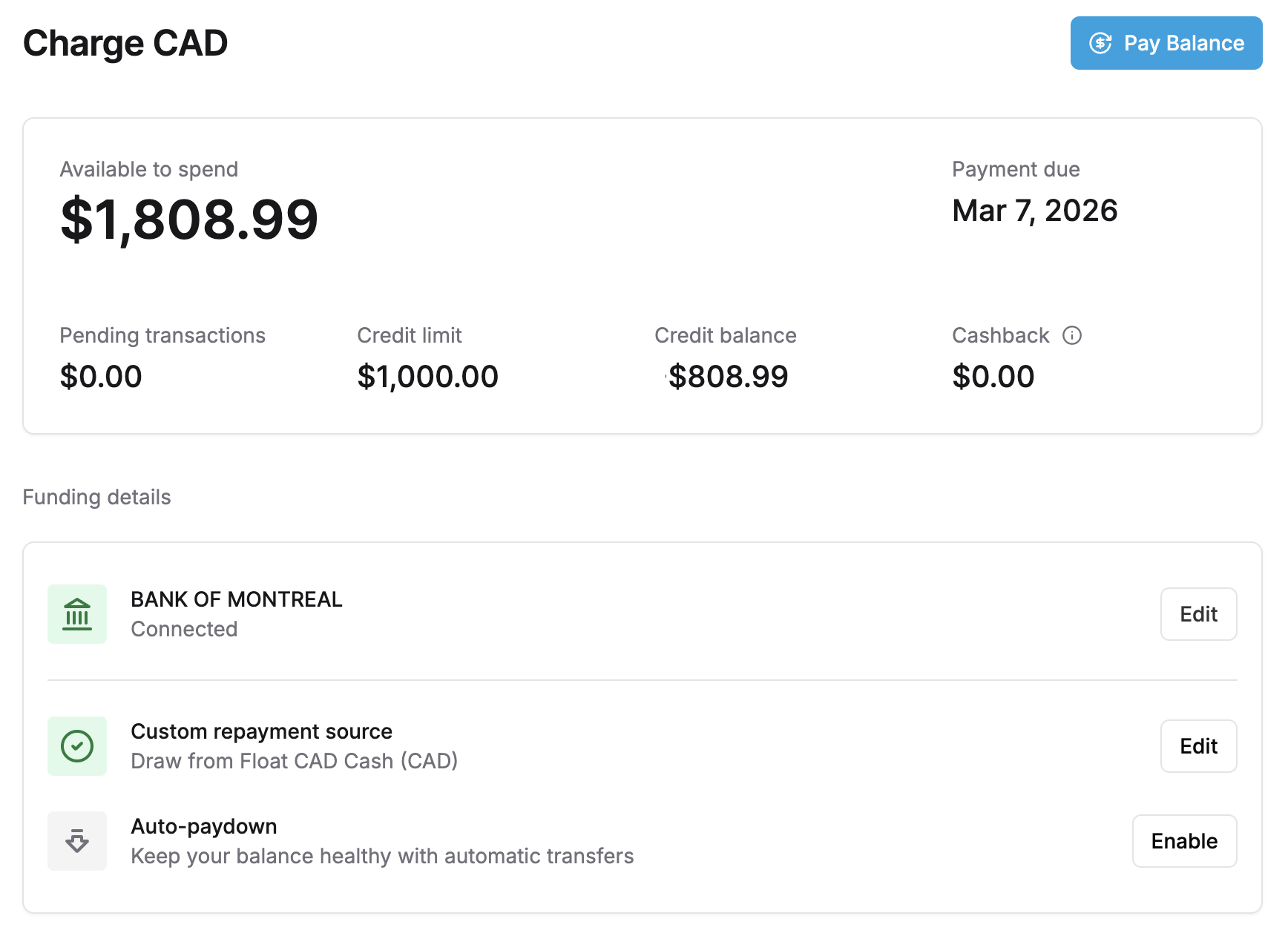Screen dimensions: 1288x936
Task: Click the Draw from Float CAD Cash text
Action: (294, 761)
